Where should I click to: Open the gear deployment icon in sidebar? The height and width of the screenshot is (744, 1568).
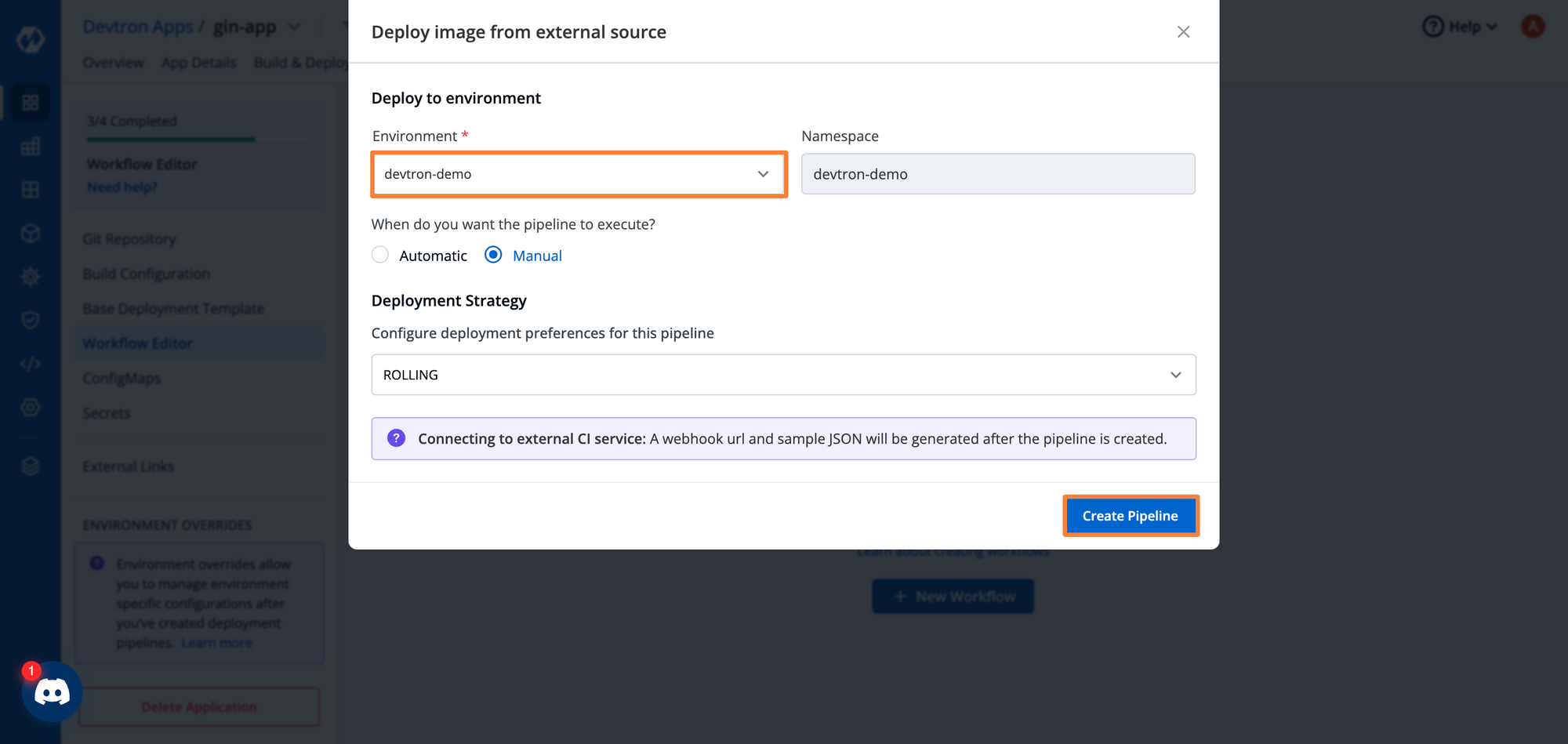(31, 277)
